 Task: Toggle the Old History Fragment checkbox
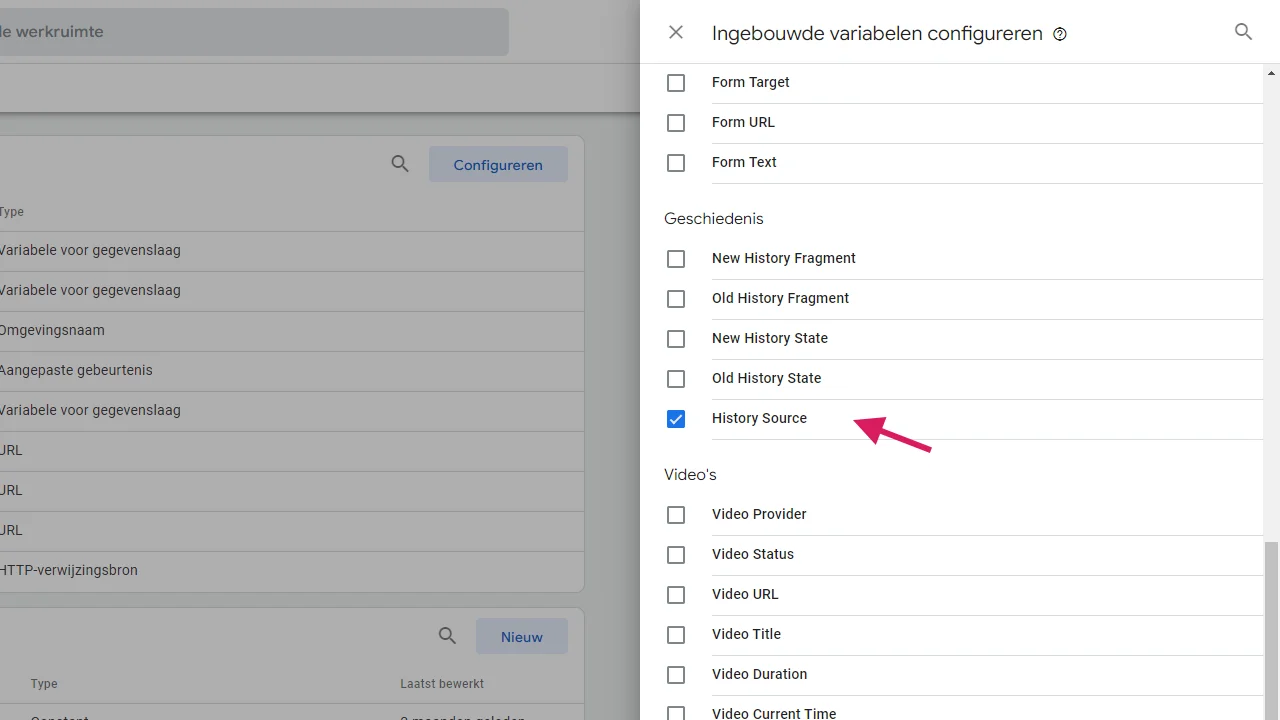pyautogui.click(x=676, y=299)
